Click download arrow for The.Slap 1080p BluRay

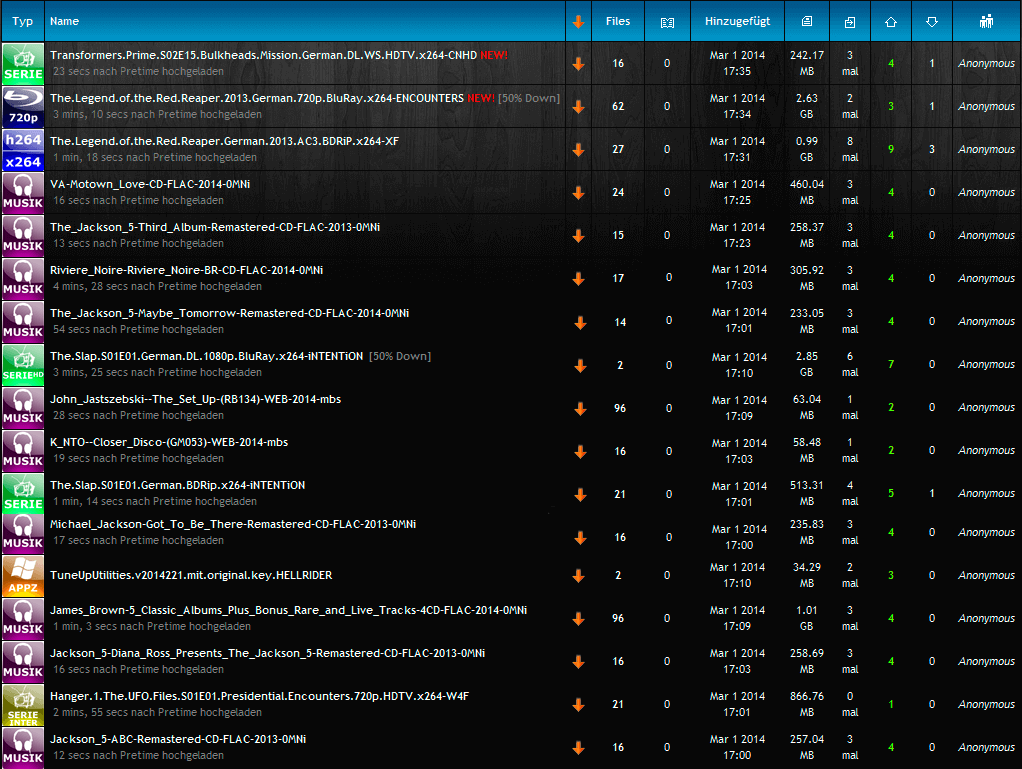pyautogui.click(x=580, y=366)
